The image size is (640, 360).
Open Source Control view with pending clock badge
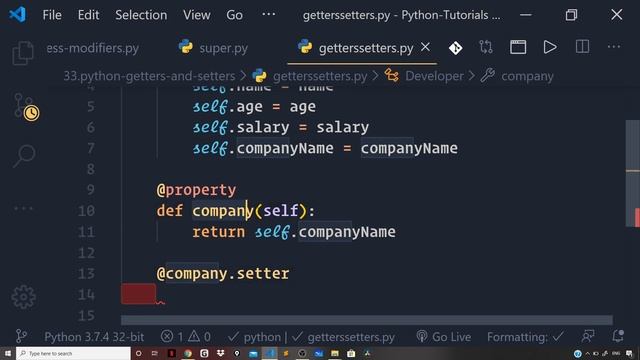pos(26,107)
